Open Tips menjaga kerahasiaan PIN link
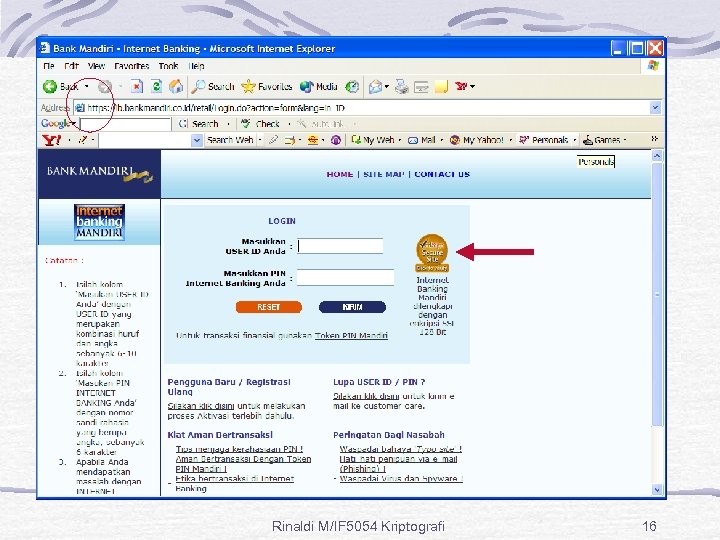This screenshot has height=540, width=720. (239, 449)
